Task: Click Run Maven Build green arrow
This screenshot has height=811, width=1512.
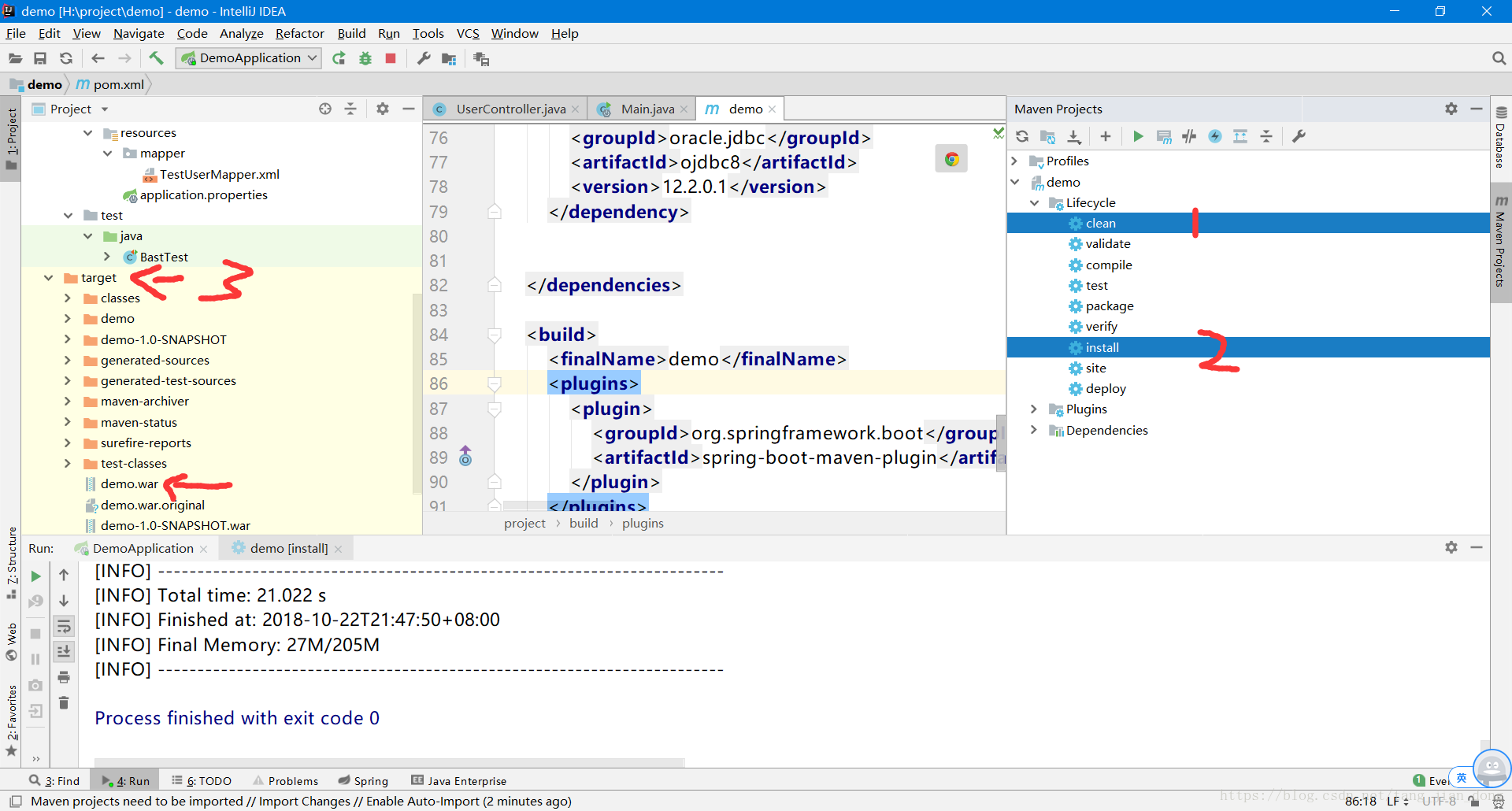Action: click(1138, 136)
